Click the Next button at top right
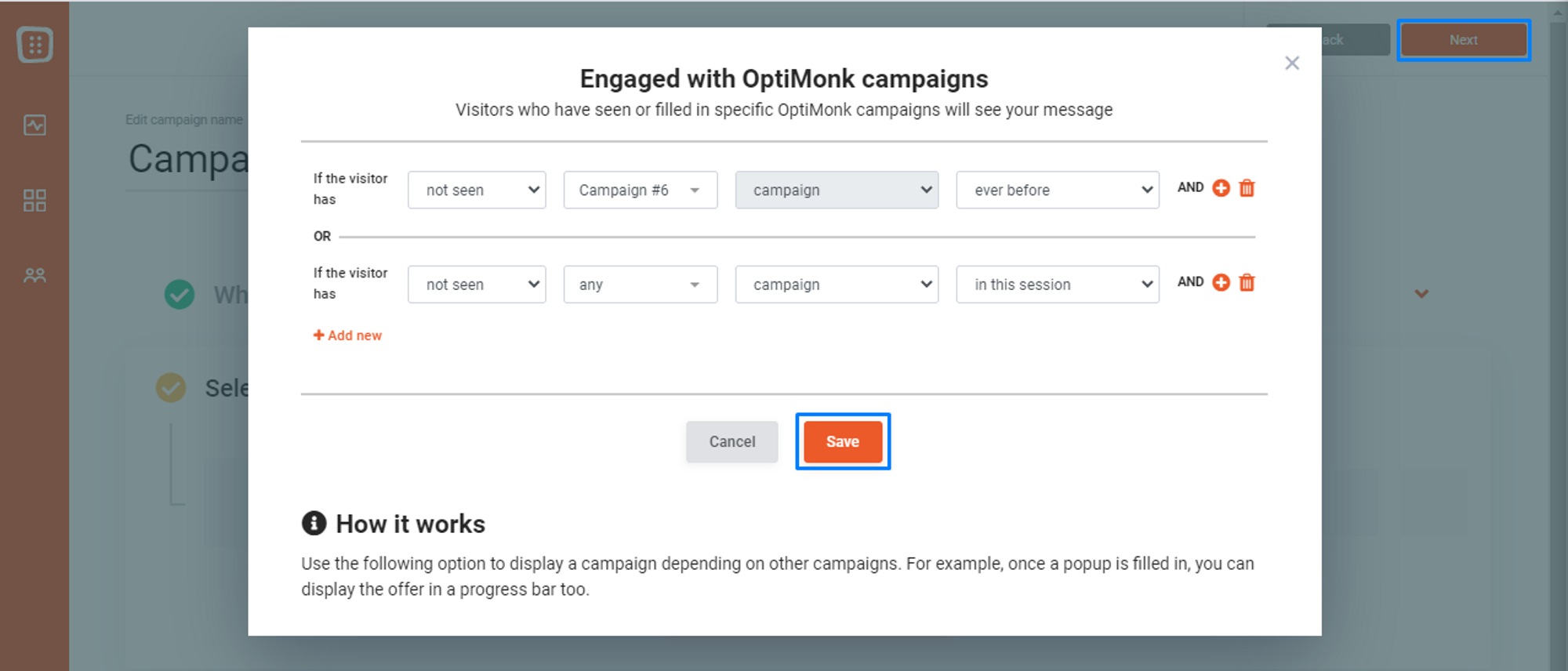 1463,40
